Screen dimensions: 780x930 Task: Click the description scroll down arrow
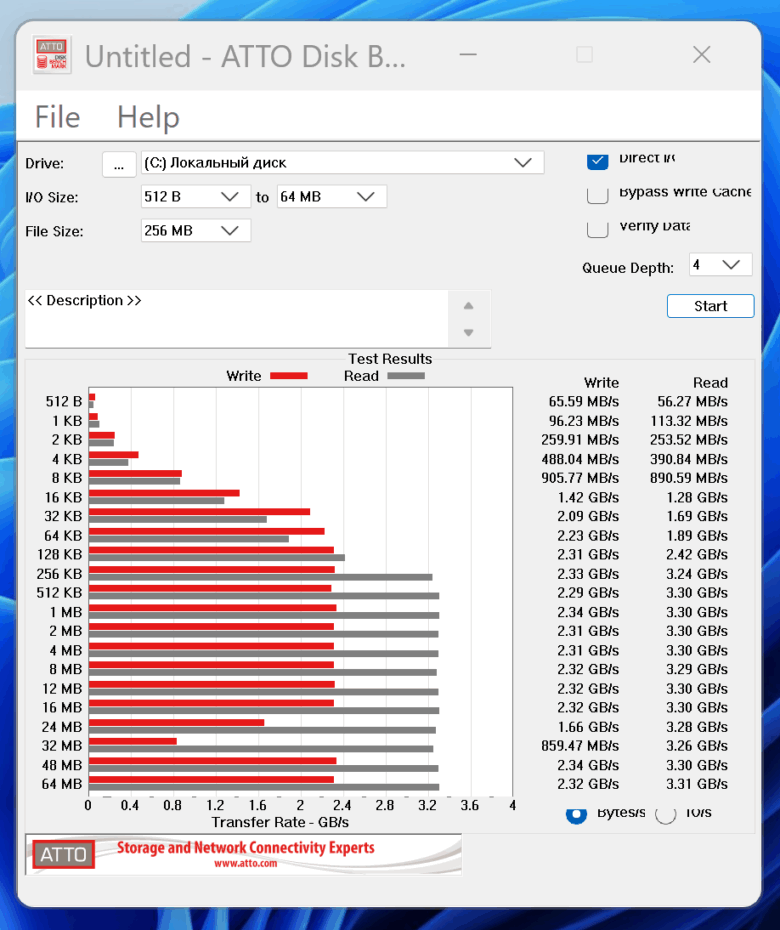coord(469,333)
